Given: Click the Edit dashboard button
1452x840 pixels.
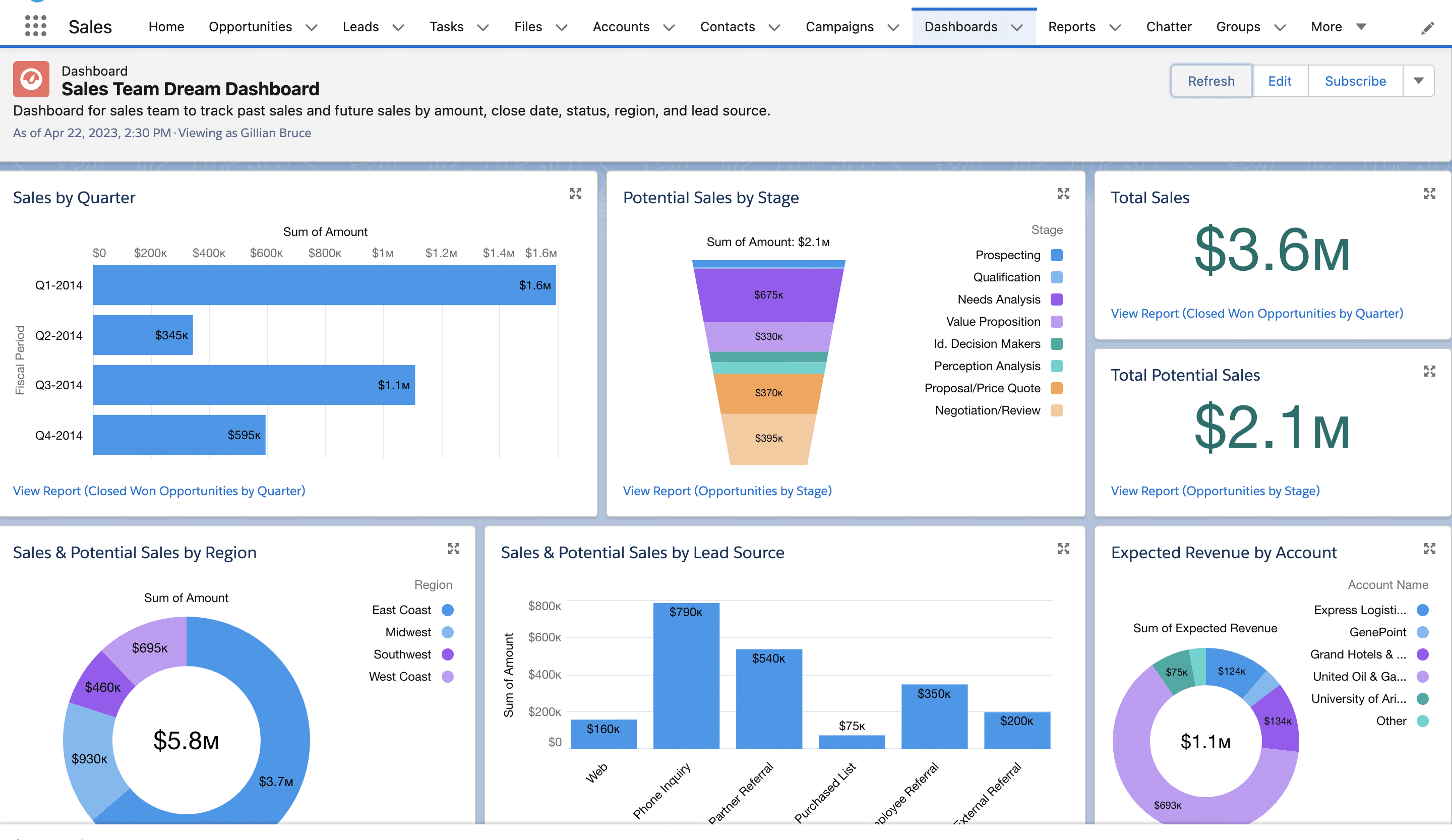Looking at the screenshot, I should click(x=1280, y=81).
